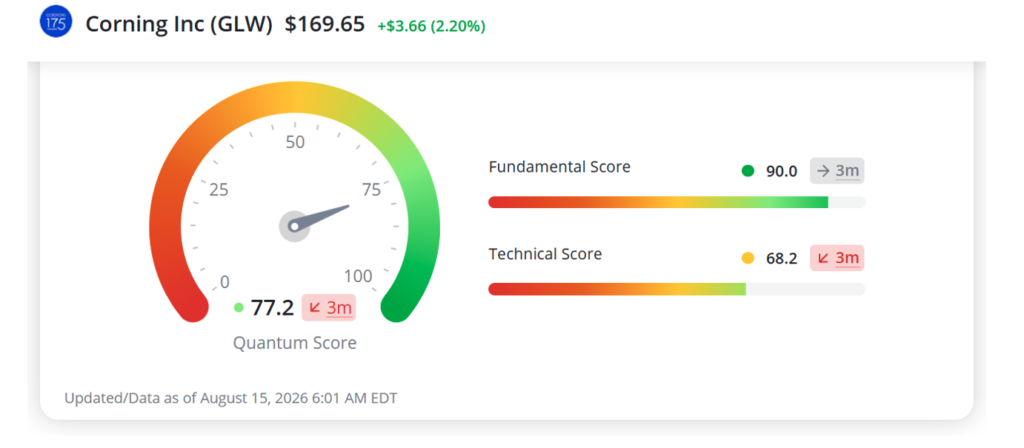
Task: Click the Technical Score label
Action: pyautogui.click(x=545, y=254)
